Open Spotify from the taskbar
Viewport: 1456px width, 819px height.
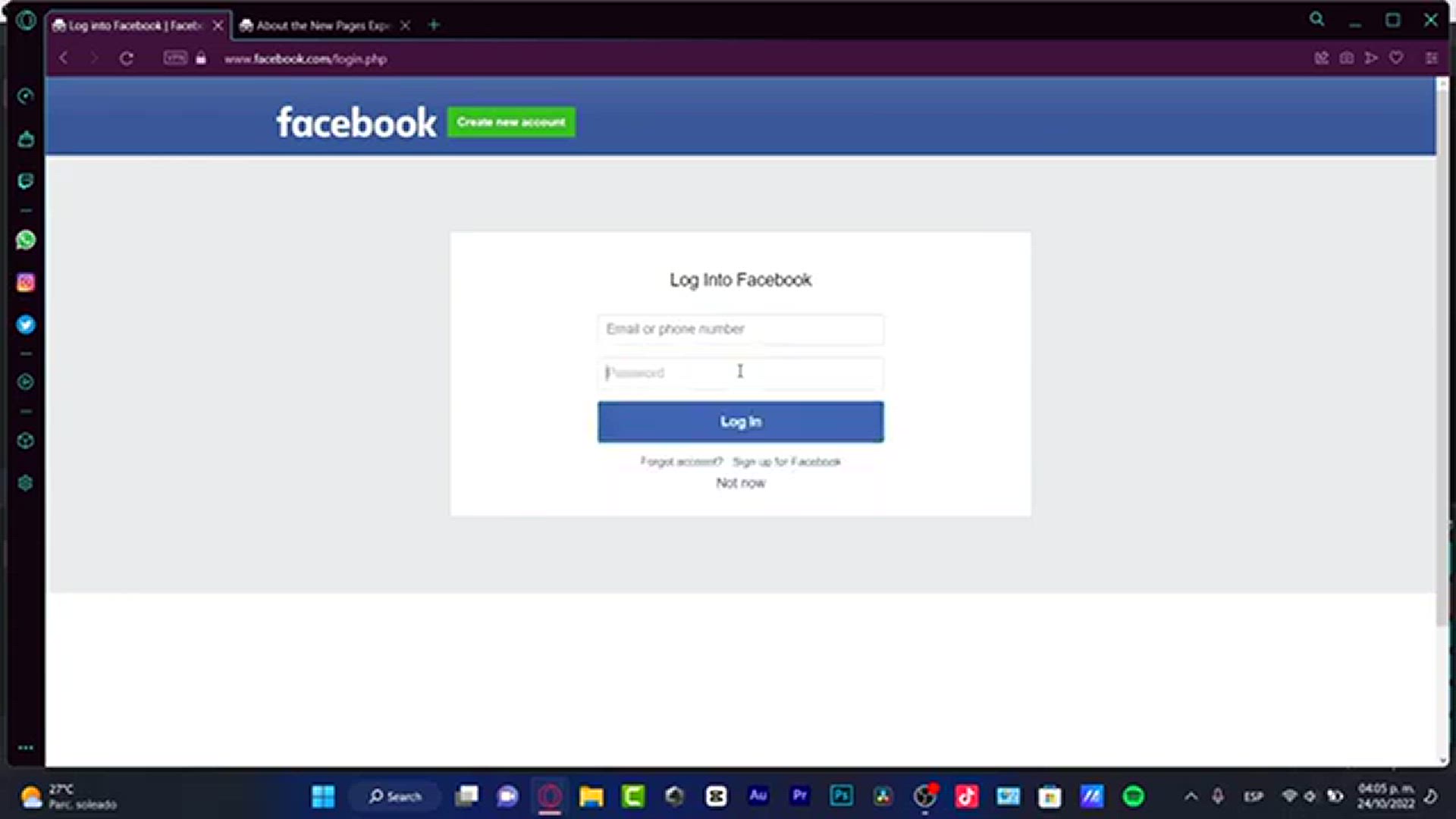[1134, 796]
